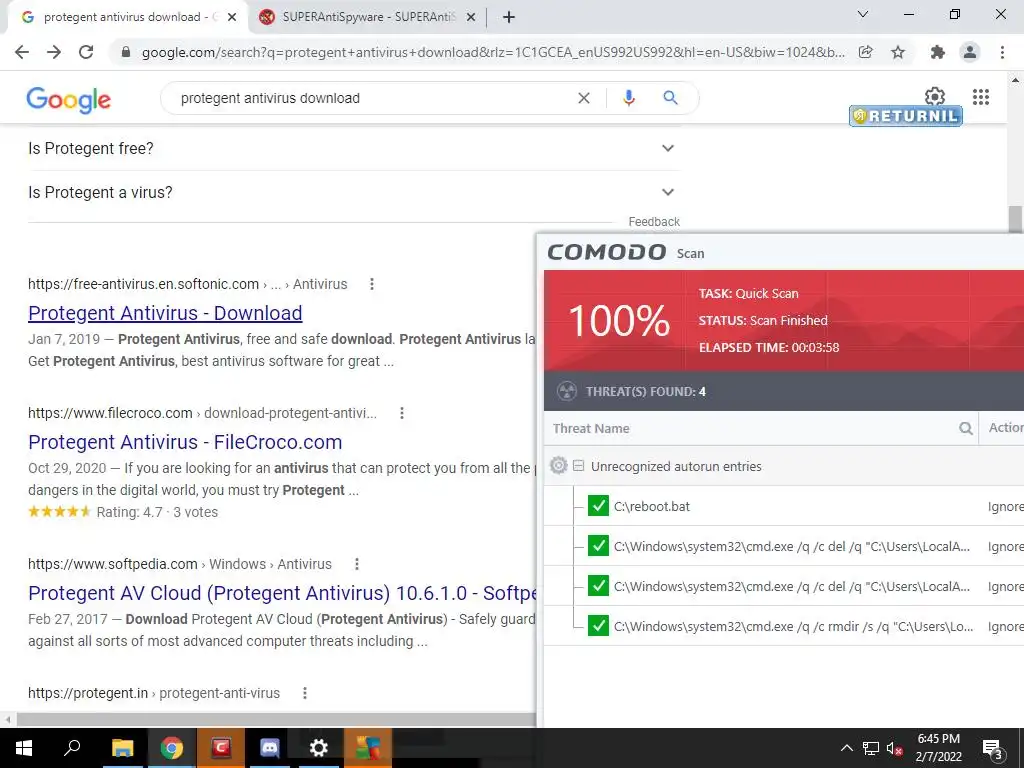The image size is (1024, 768).
Task: Clear the Google search box text
Action: coord(584,98)
